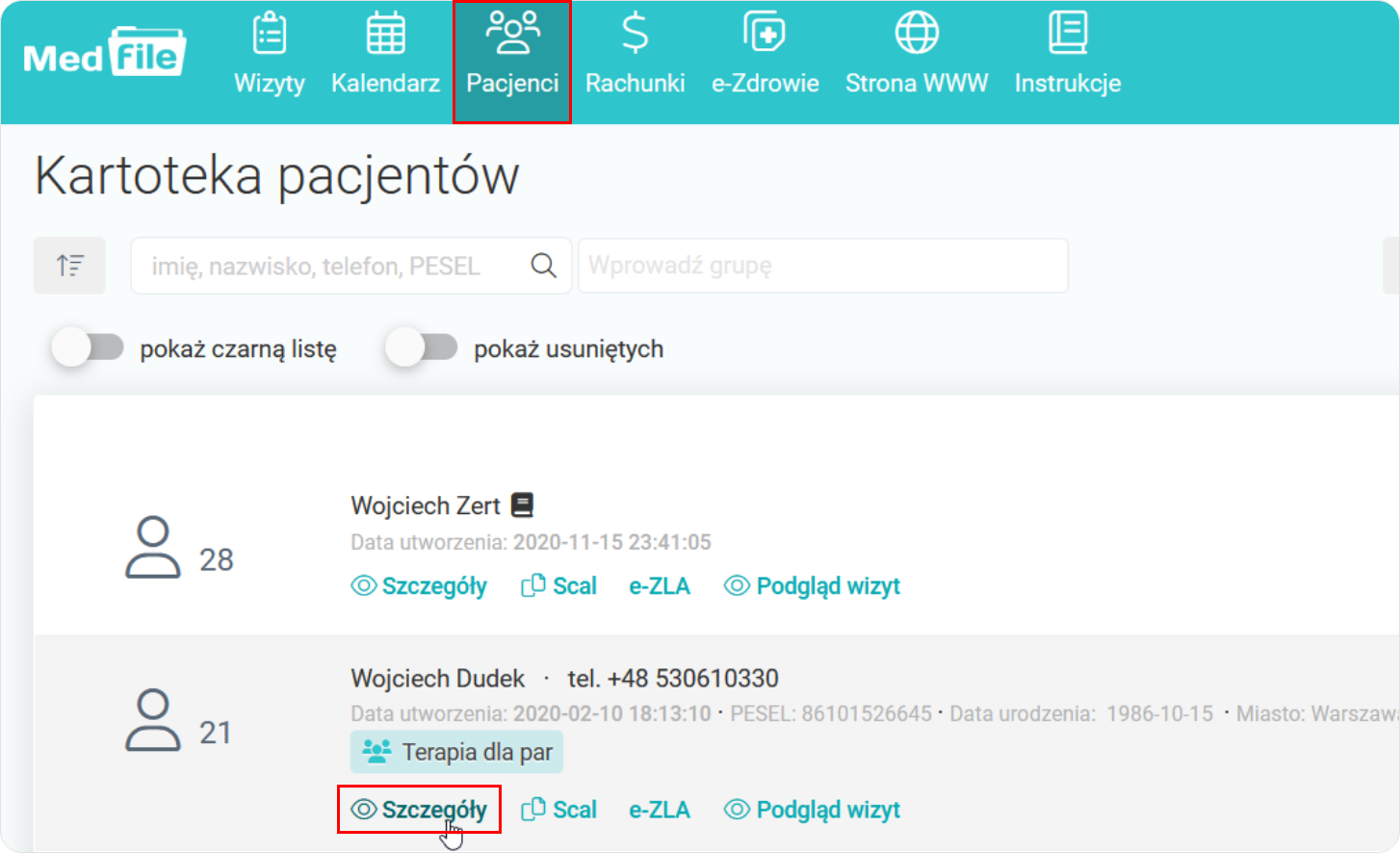Open the 'Wprowadź grupę' group field
This screenshot has width=1400, height=853.
point(822,266)
